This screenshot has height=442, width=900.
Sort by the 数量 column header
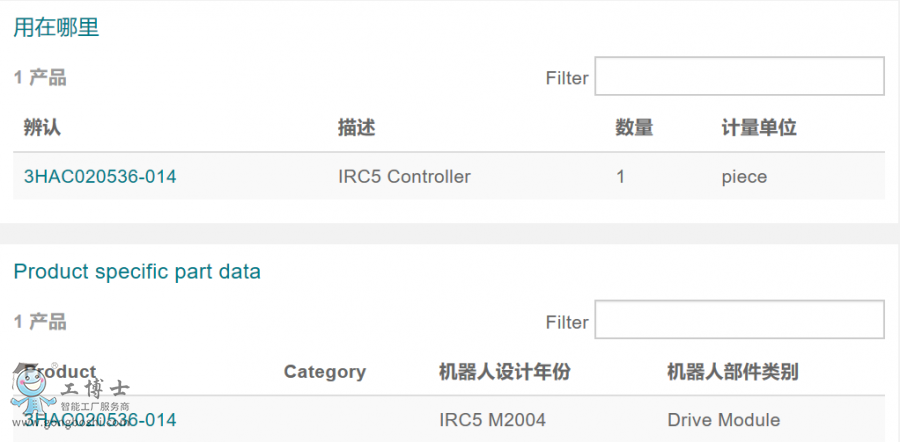pos(634,128)
